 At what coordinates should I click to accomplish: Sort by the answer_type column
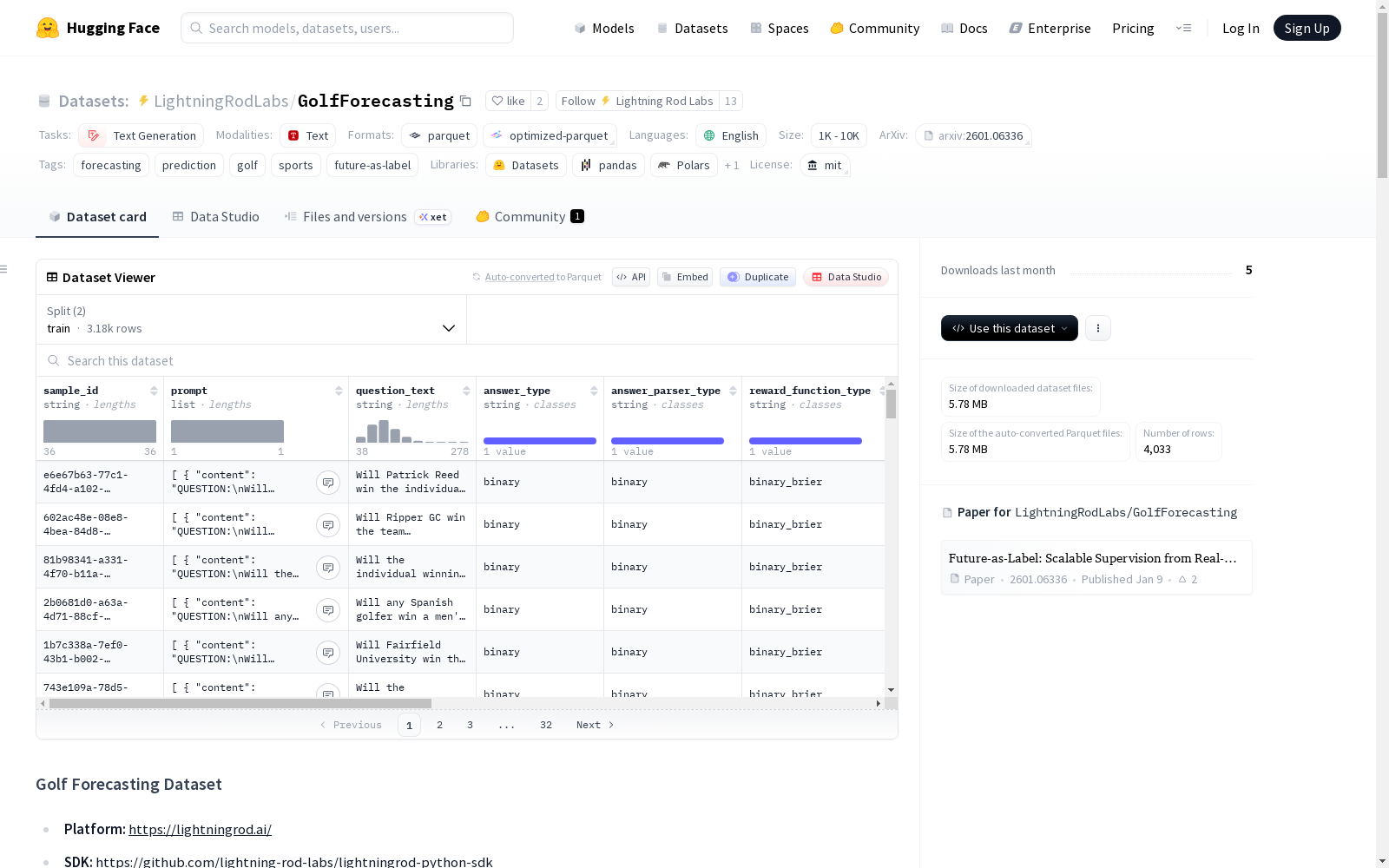(x=594, y=391)
